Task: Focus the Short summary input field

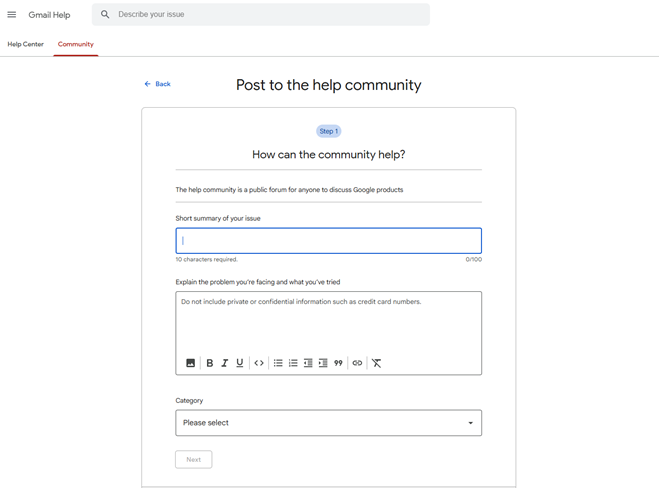Action: [x=329, y=241]
